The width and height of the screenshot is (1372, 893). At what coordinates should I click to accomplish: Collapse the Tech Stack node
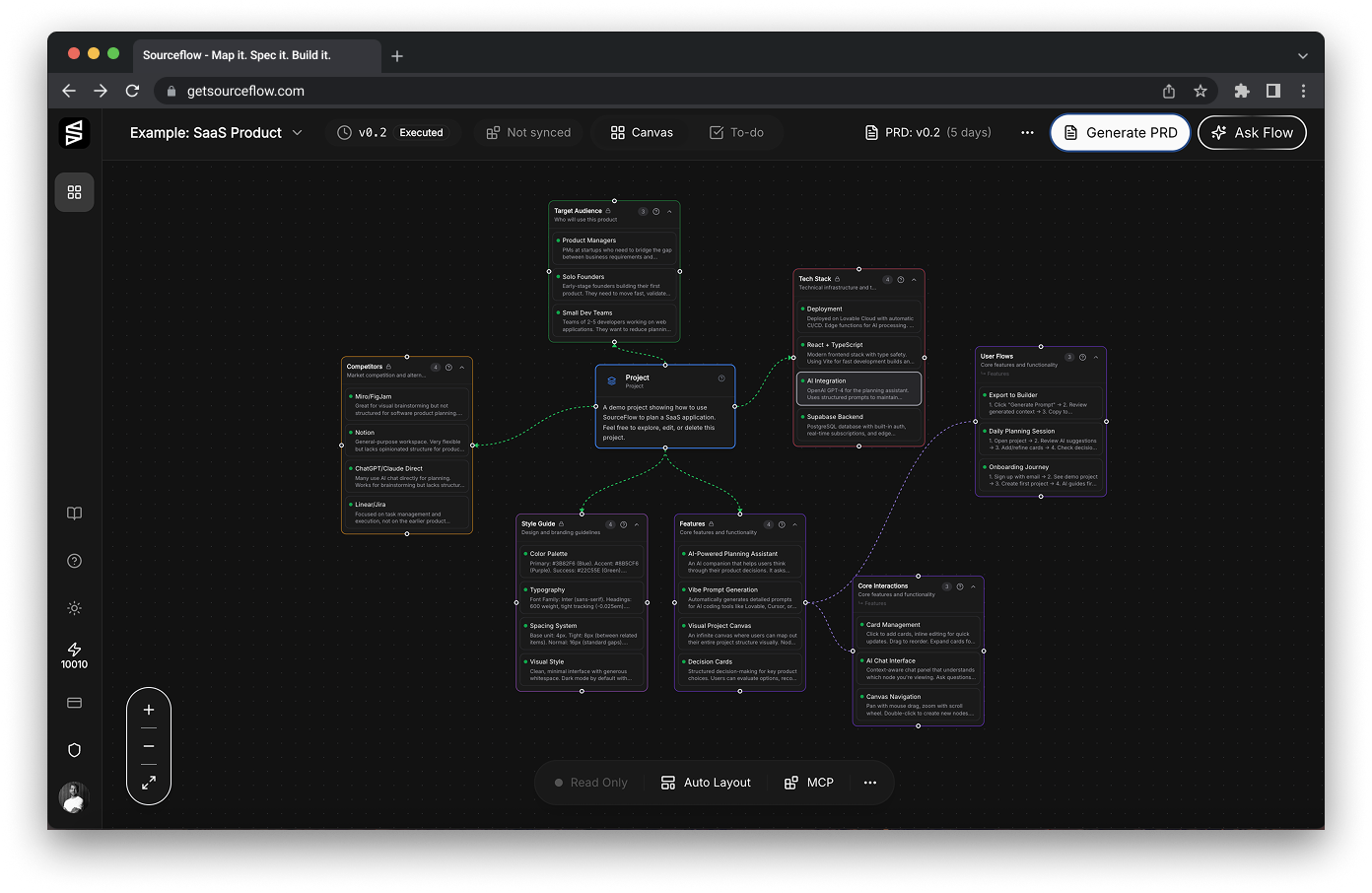[914, 280]
